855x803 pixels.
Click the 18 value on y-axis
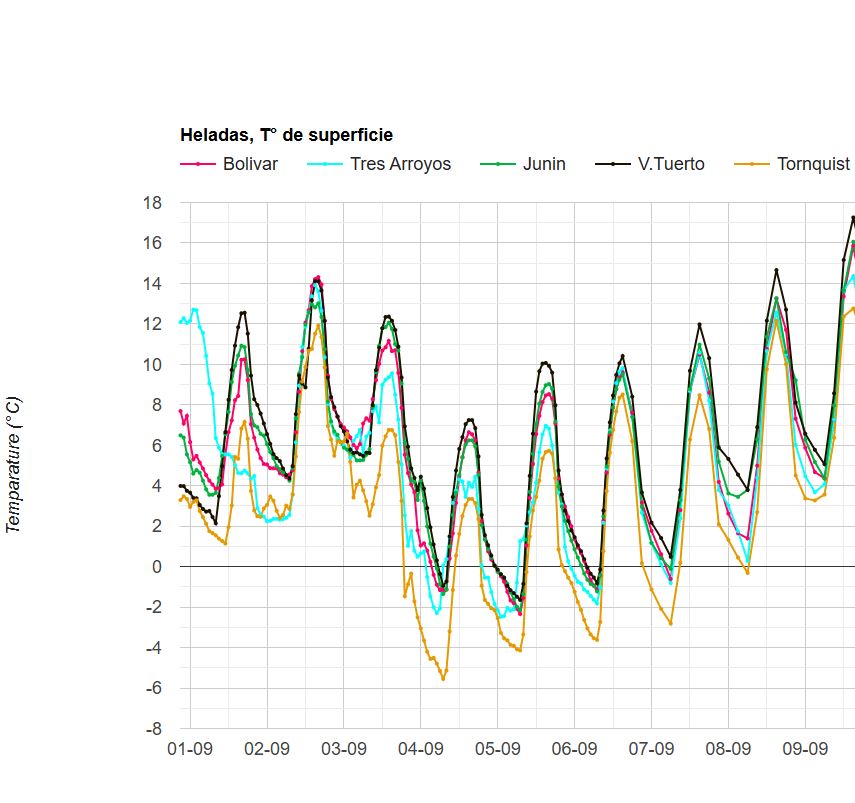coord(153,203)
